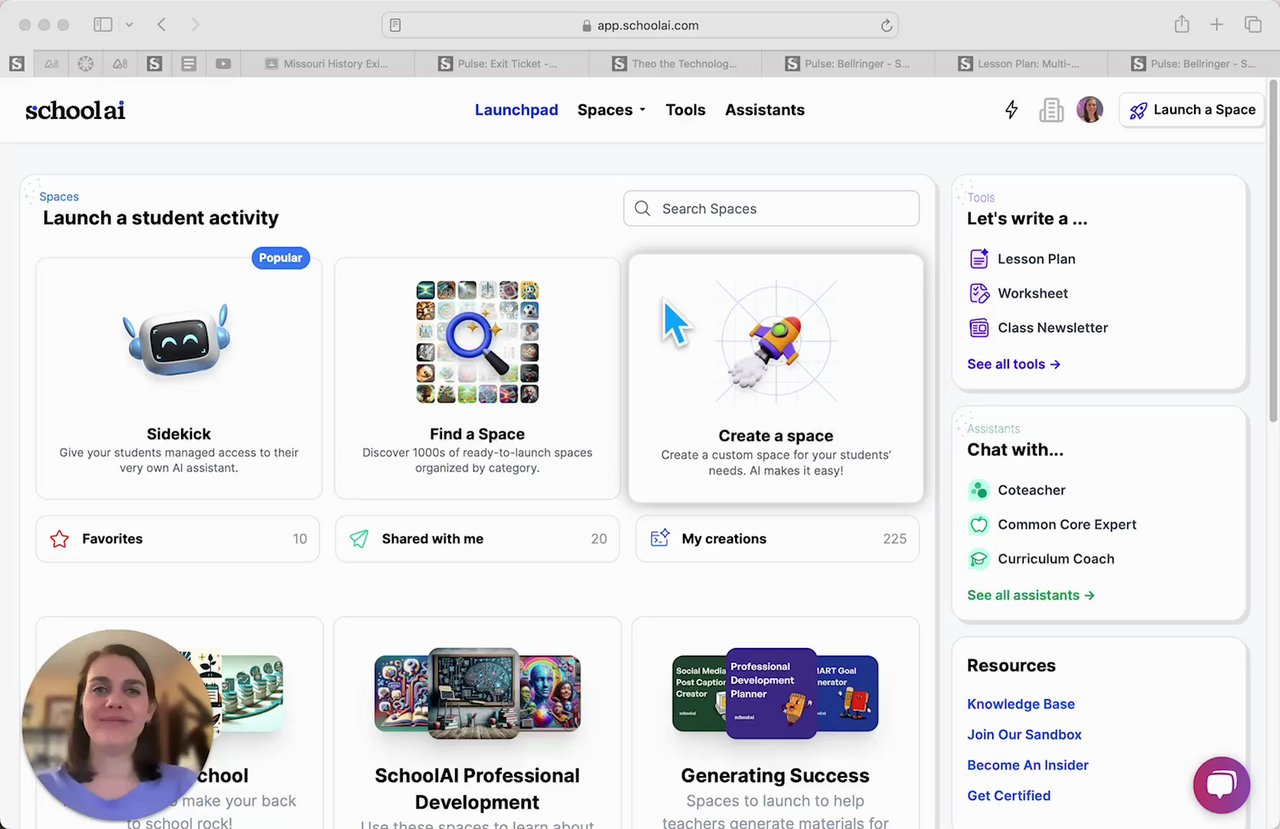Click the Coteacher text

(1032, 490)
